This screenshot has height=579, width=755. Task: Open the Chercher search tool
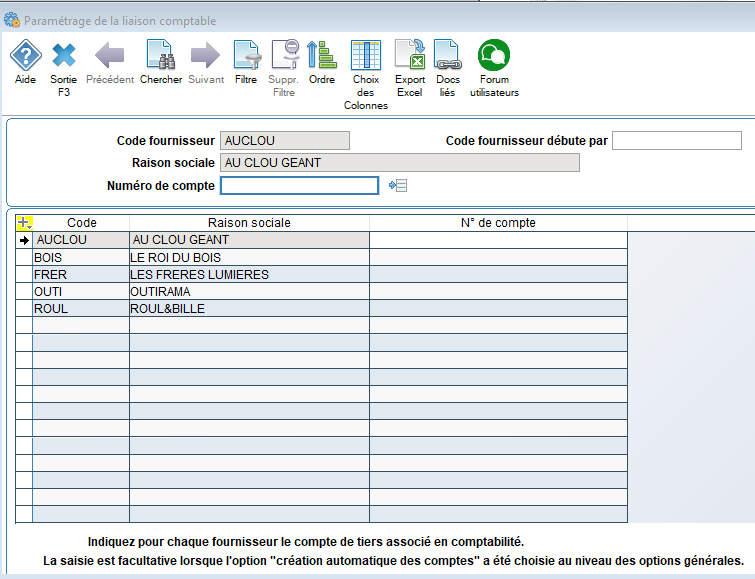(161, 55)
